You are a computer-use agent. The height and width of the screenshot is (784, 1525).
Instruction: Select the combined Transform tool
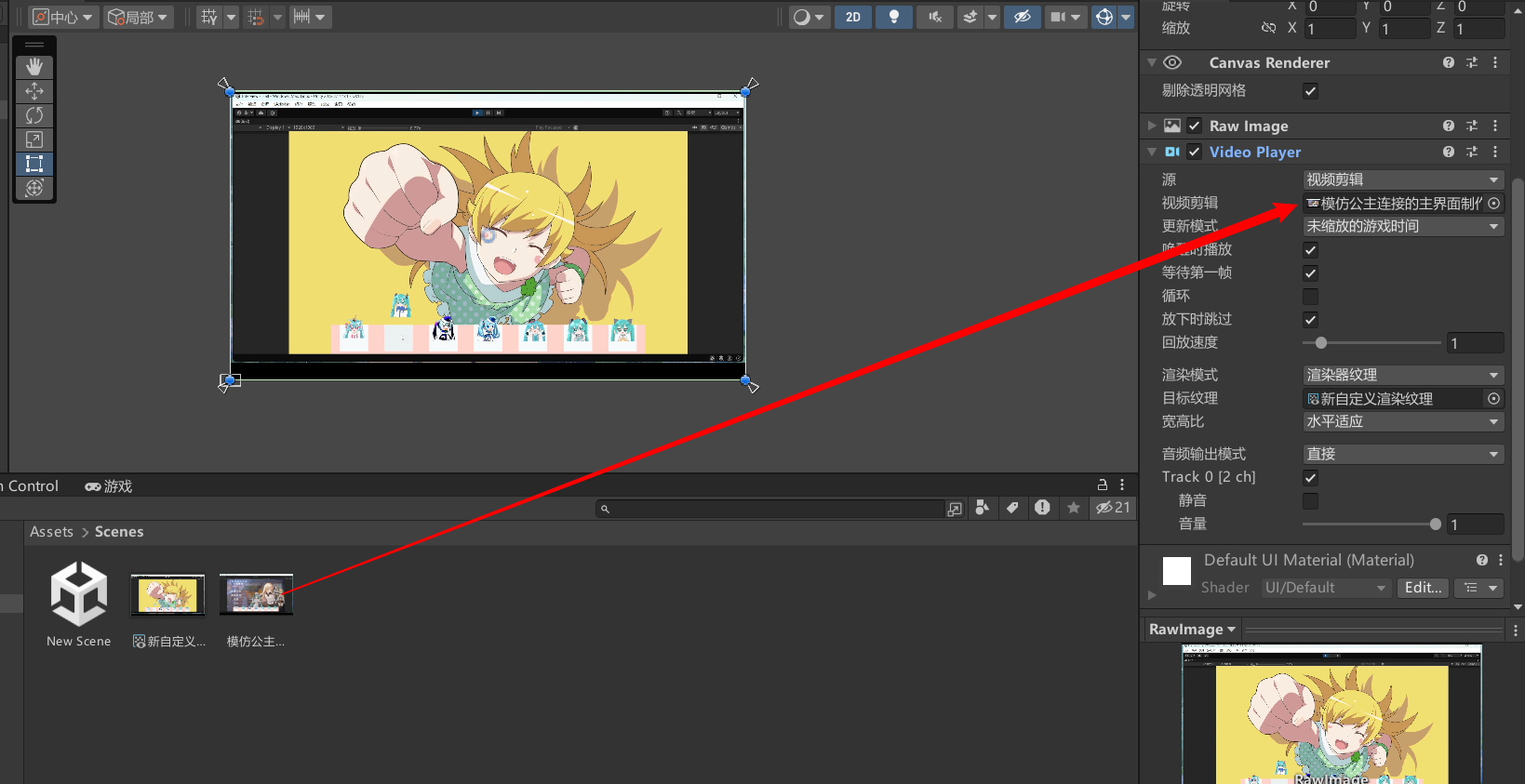pyautogui.click(x=34, y=188)
